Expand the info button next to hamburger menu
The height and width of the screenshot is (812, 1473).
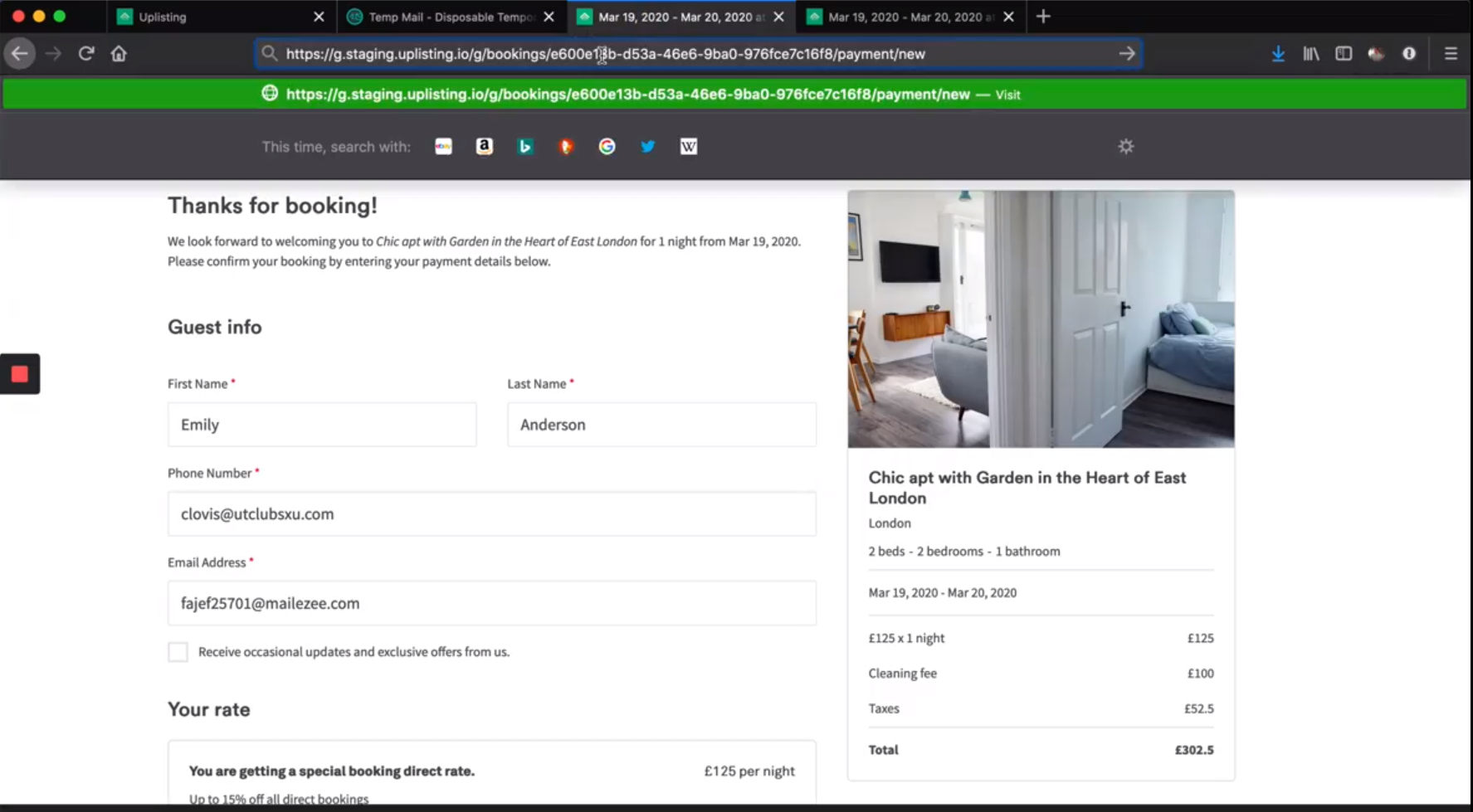[1409, 53]
